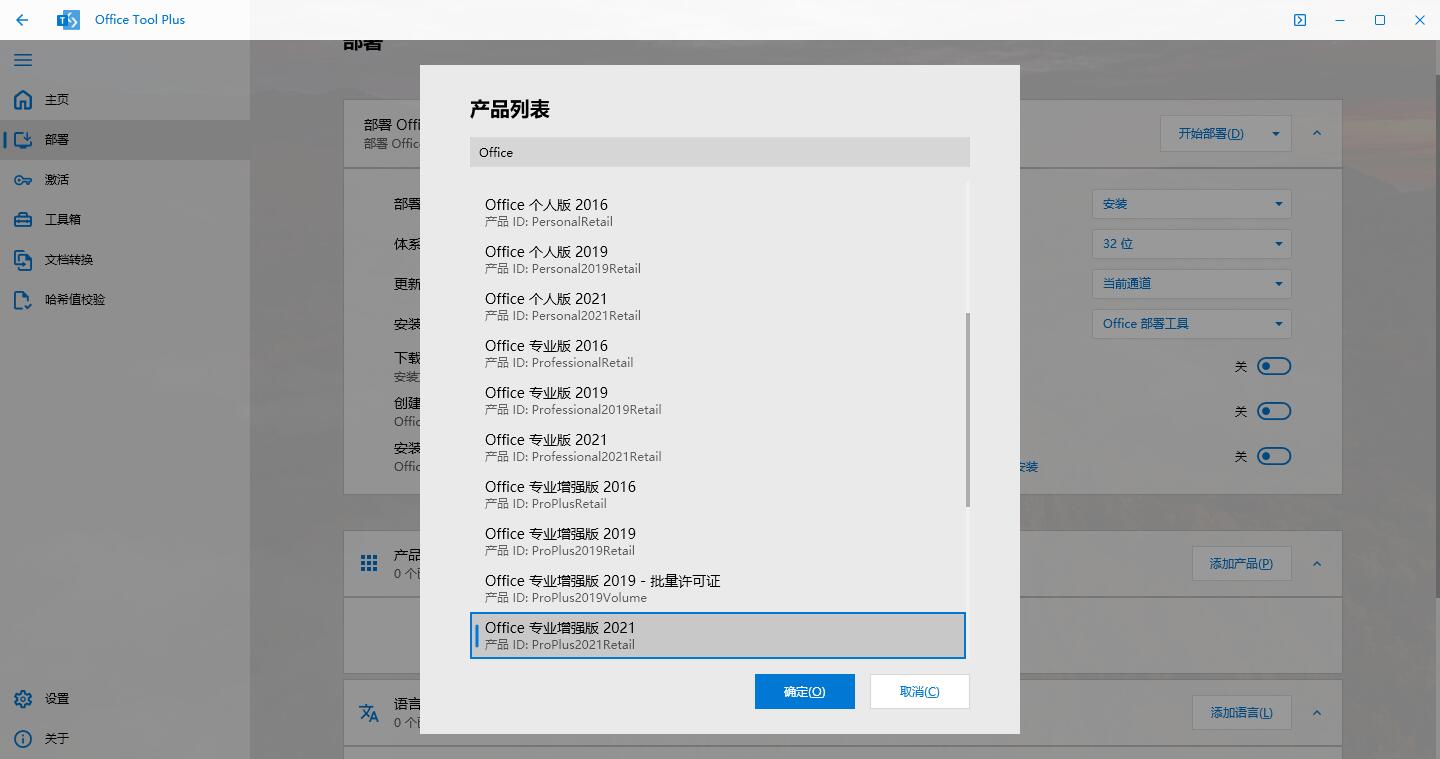
Task: Select Office 专业版 2021
Action: (x=718, y=447)
